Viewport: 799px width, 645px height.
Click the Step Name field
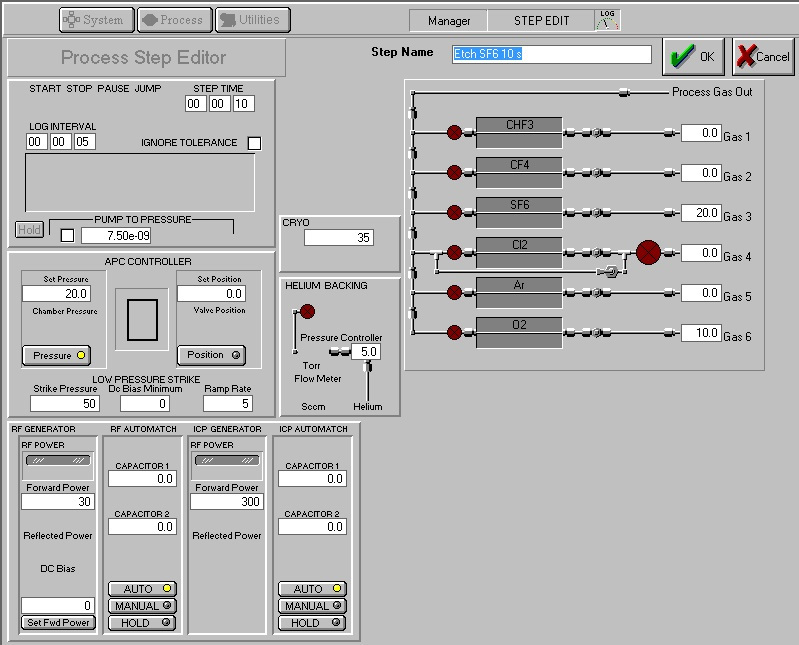coord(552,54)
